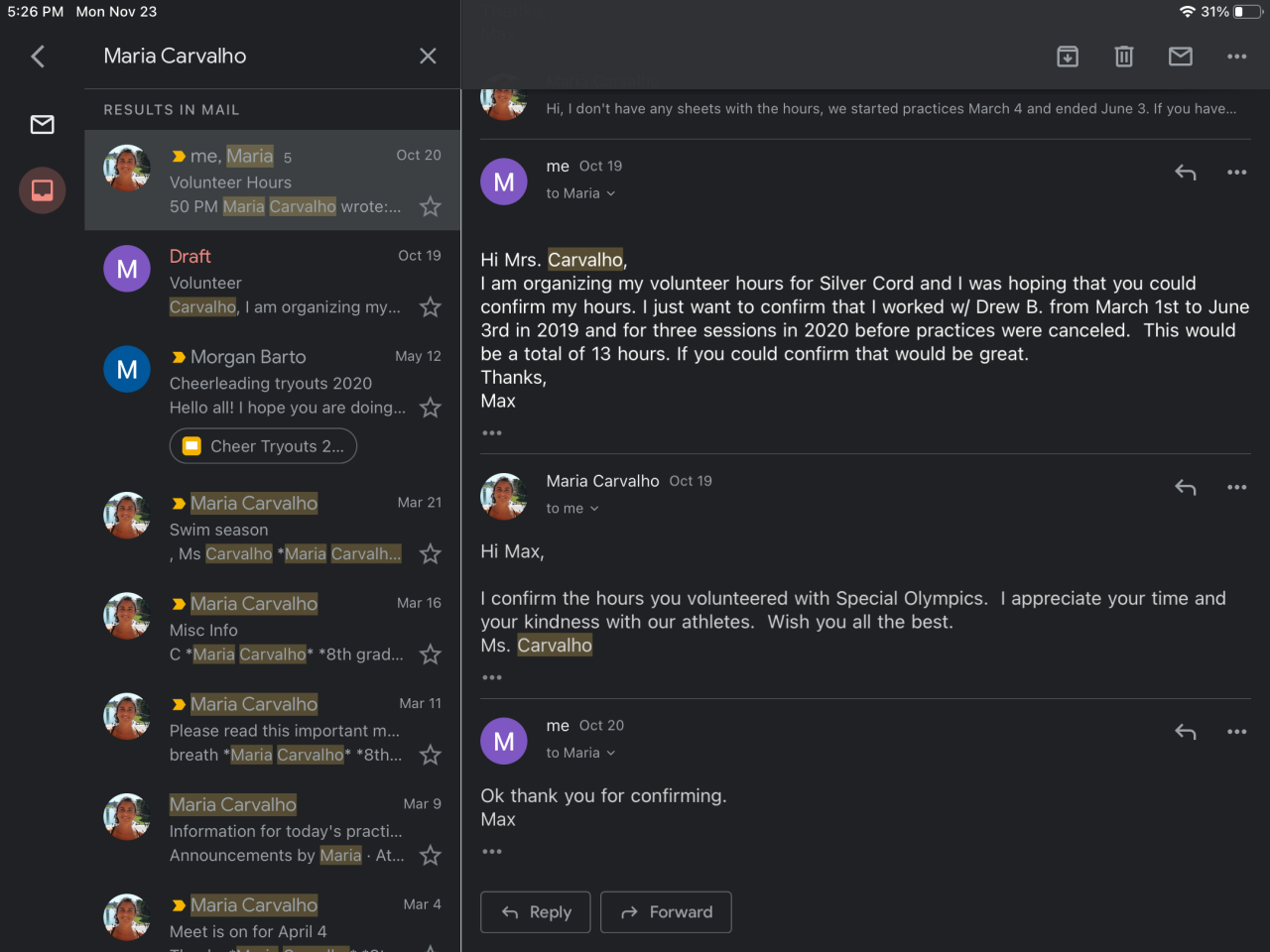This screenshot has width=1270, height=952.
Task: Clear the Maria Carvalho search
Action: [x=428, y=57]
